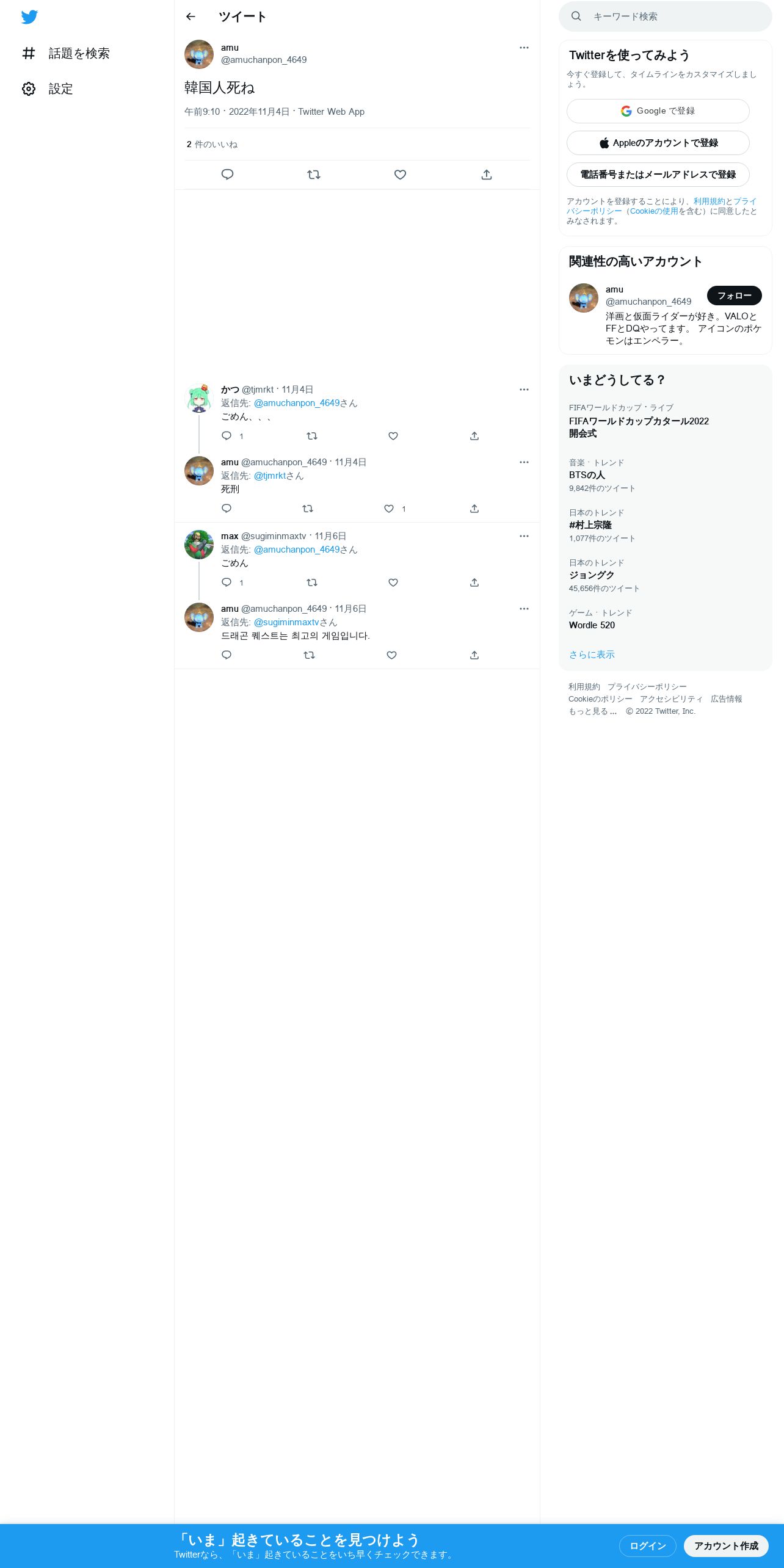Open the more options menu on max's reply
The image size is (784, 1568).
tap(524, 536)
